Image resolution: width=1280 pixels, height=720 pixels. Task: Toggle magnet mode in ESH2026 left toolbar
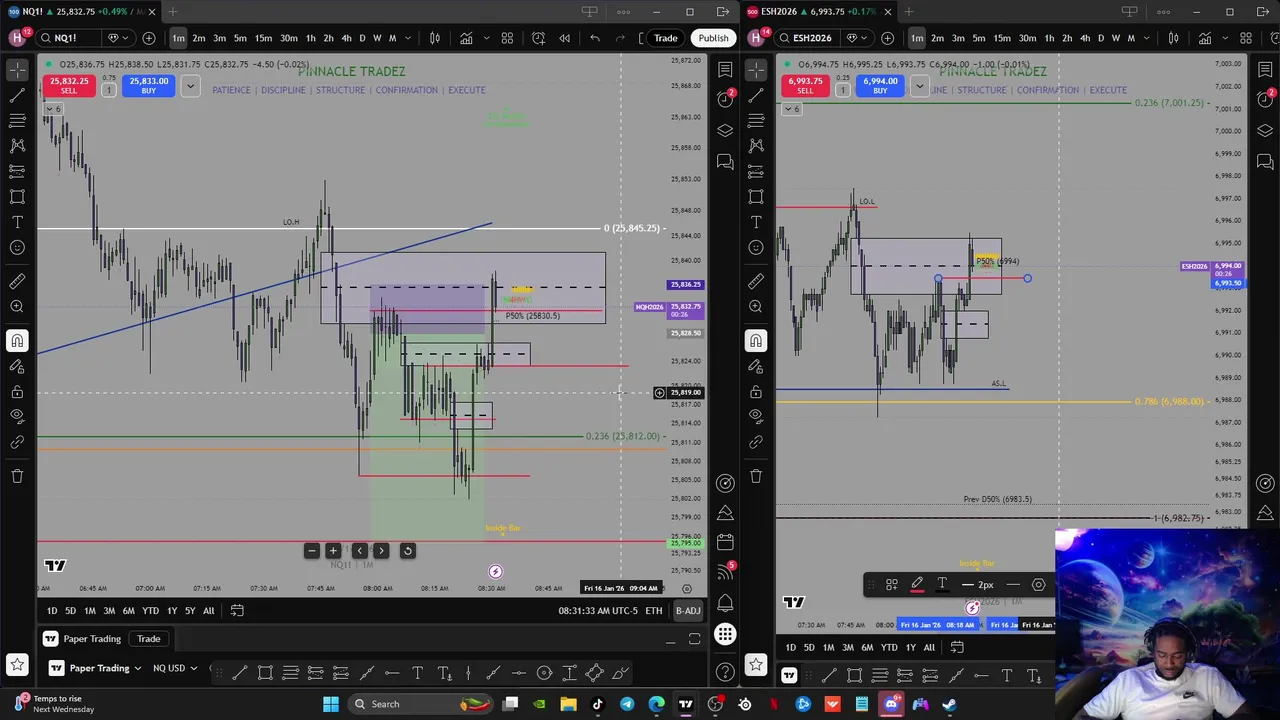(756, 341)
